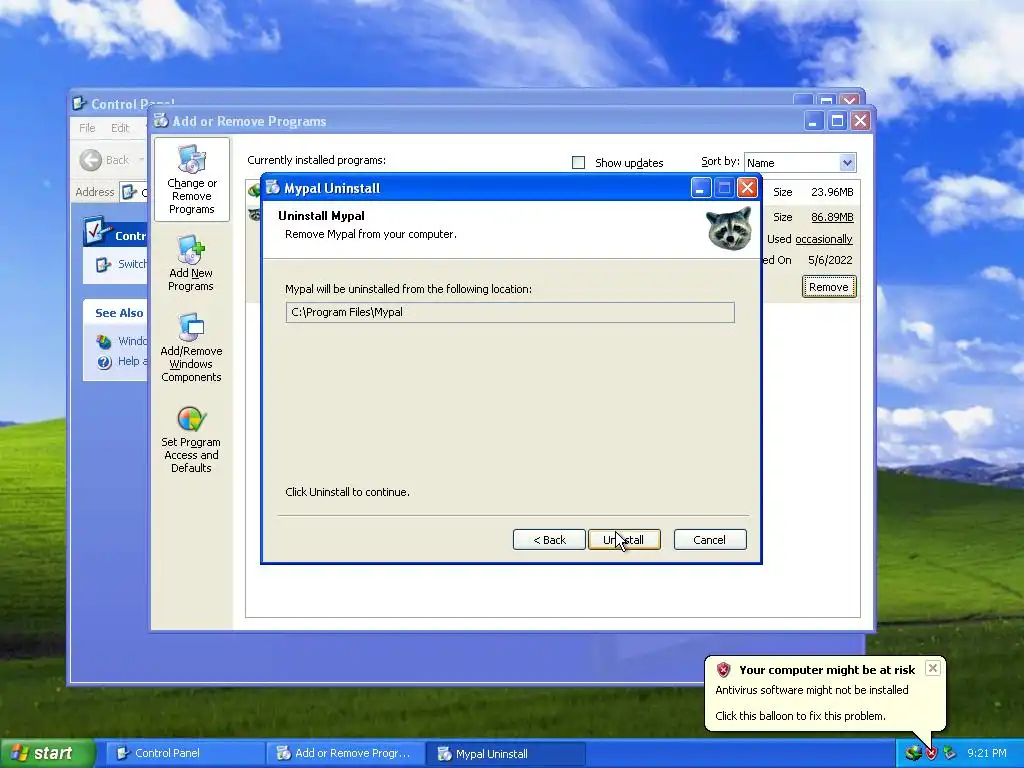
Task: Open Set Program Access and Defaults
Action: click(191, 440)
